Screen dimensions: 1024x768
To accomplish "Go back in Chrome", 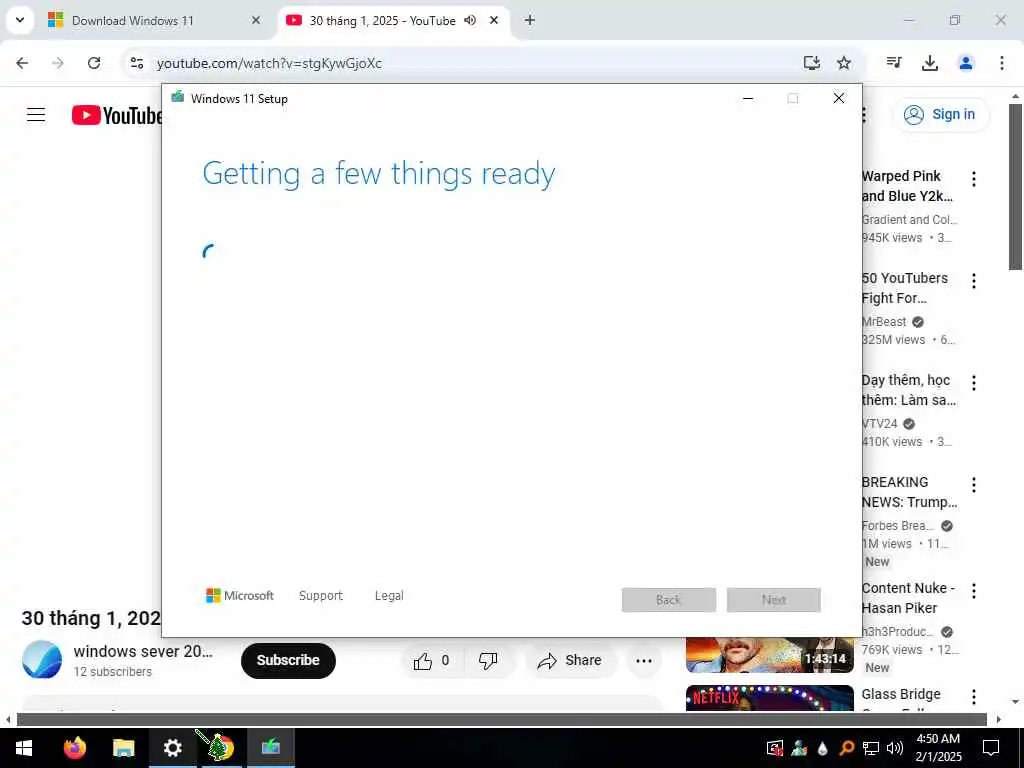I will pyautogui.click(x=22, y=63).
